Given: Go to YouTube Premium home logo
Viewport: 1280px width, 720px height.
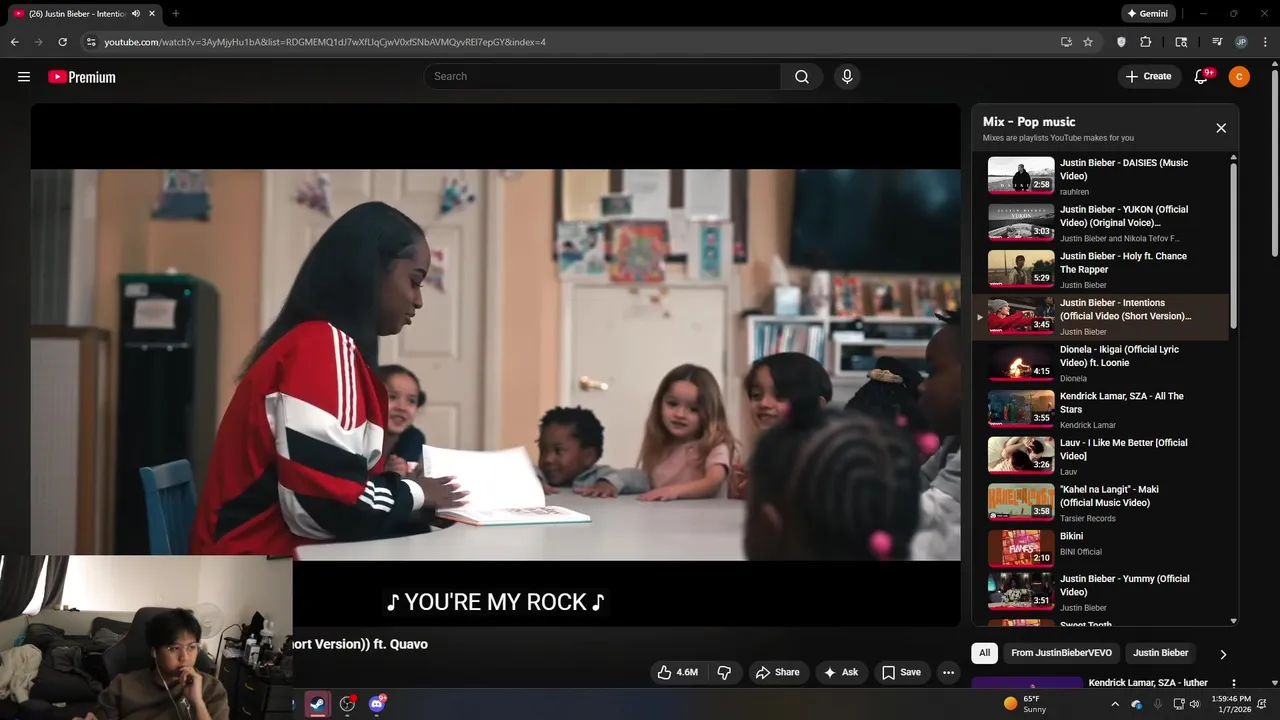Looking at the screenshot, I should 82,77.
